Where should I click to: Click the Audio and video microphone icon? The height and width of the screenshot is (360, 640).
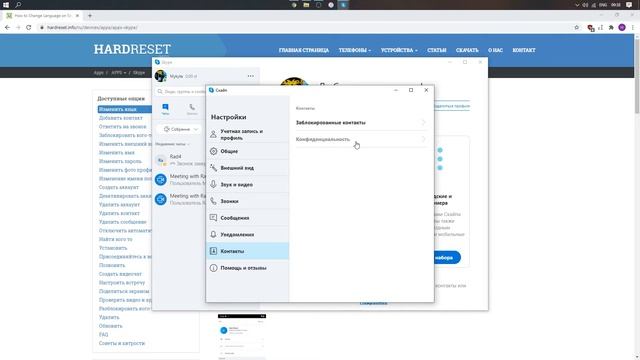(x=213, y=184)
